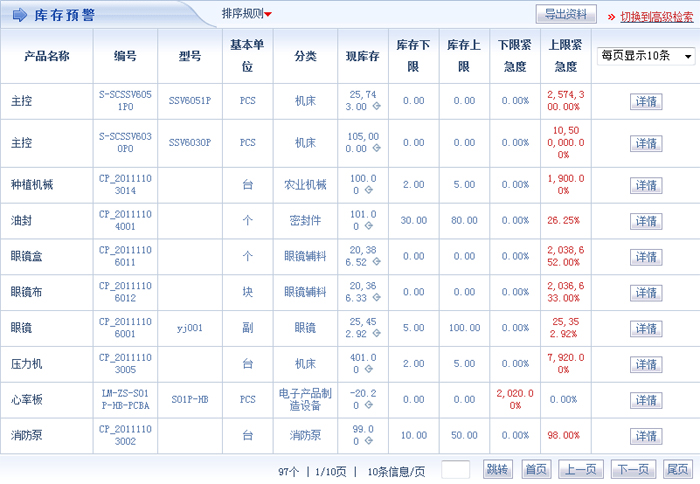Click the page number input field
This screenshot has width=700, height=484.
click(x=456, y=469)
